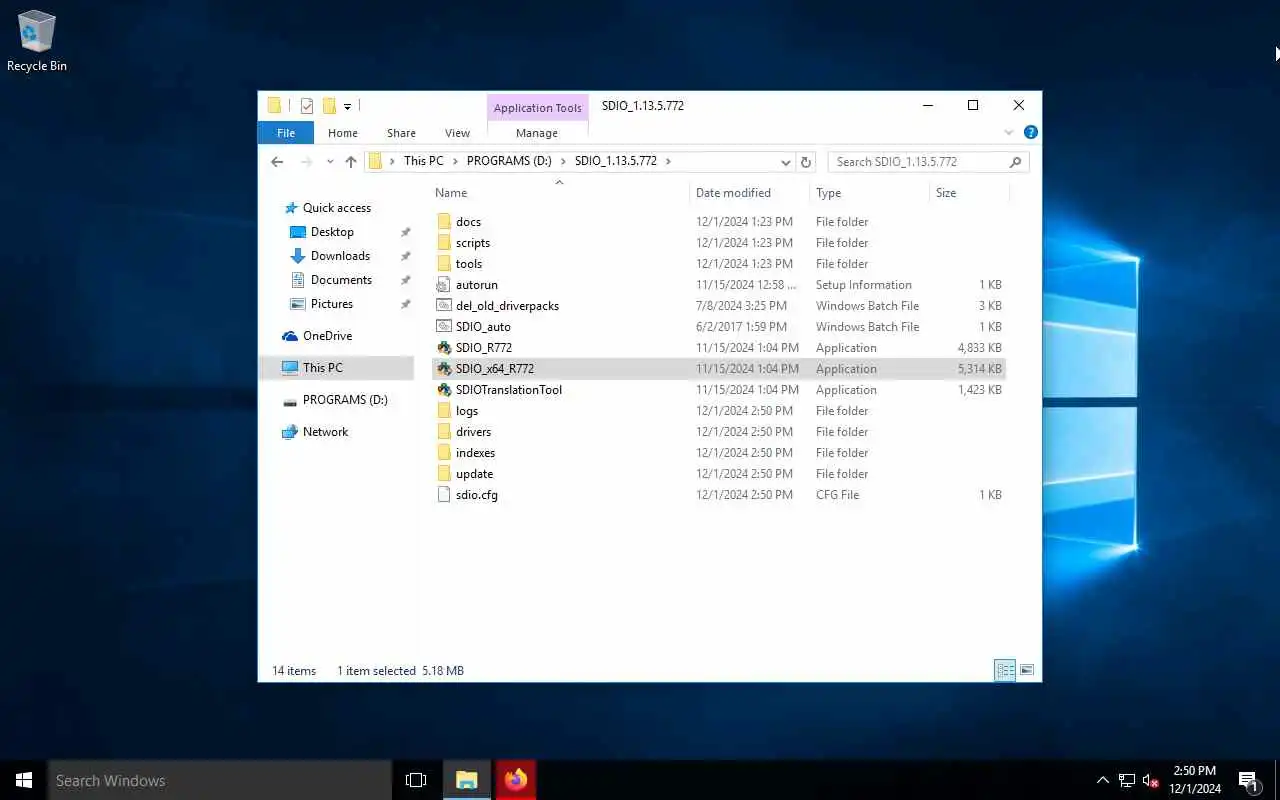This screenshot has width=1280, height=800.
Task: Switch to the Home ribbon tab
Action: [x=343, y=133]
